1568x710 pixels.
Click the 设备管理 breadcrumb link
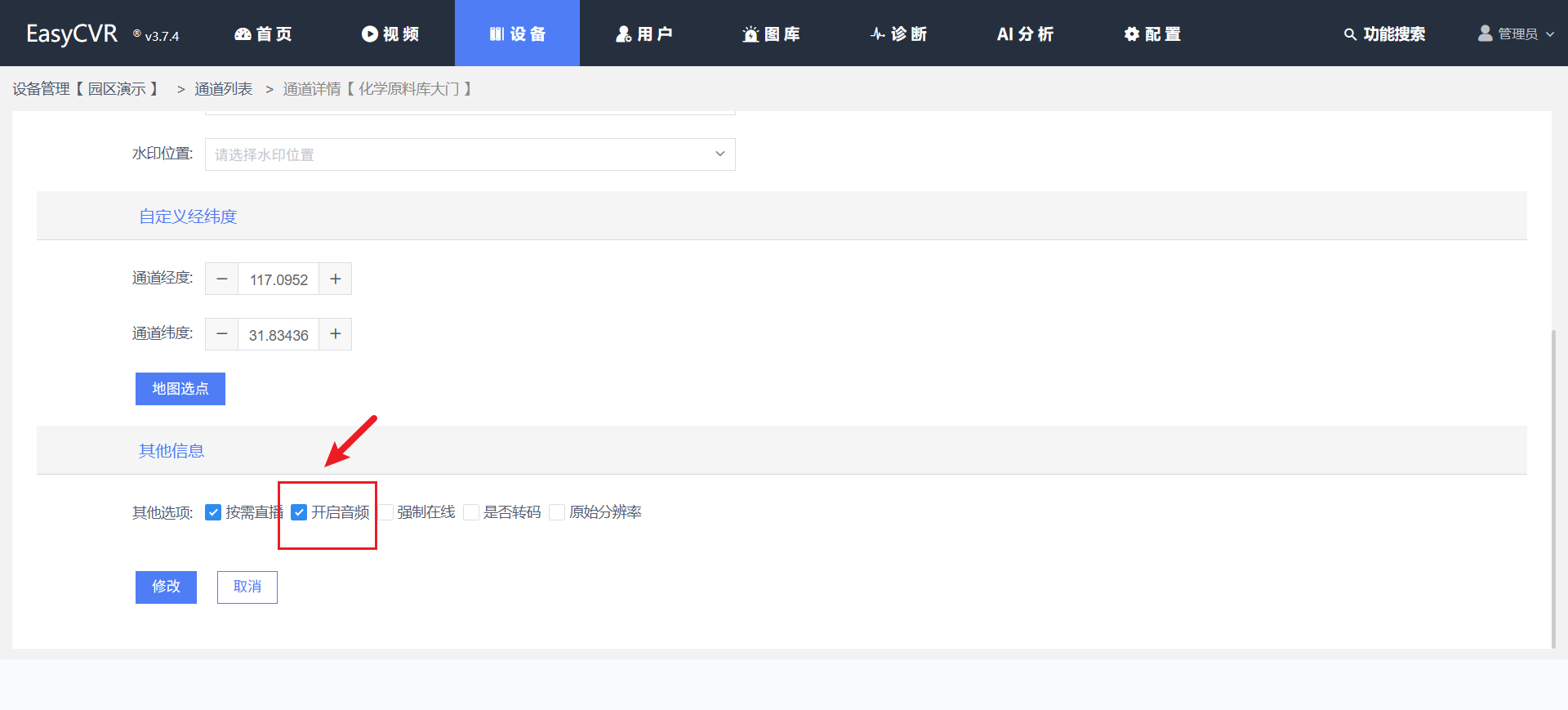[85, 89]
